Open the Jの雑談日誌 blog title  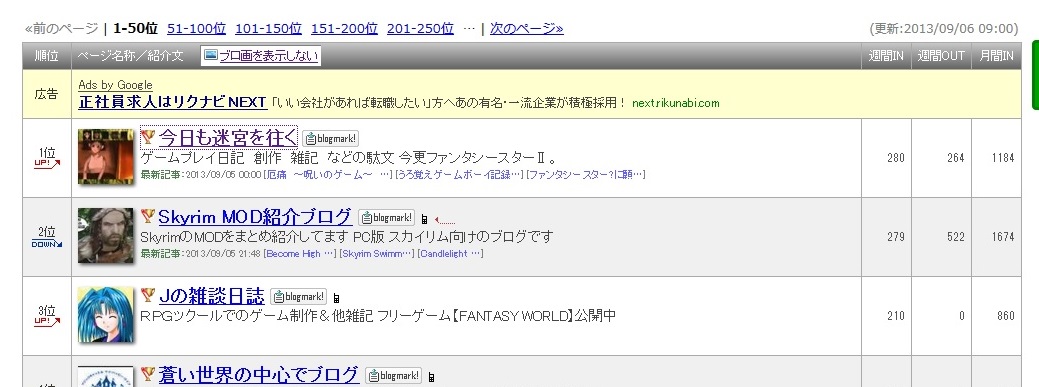coord(211,296)
